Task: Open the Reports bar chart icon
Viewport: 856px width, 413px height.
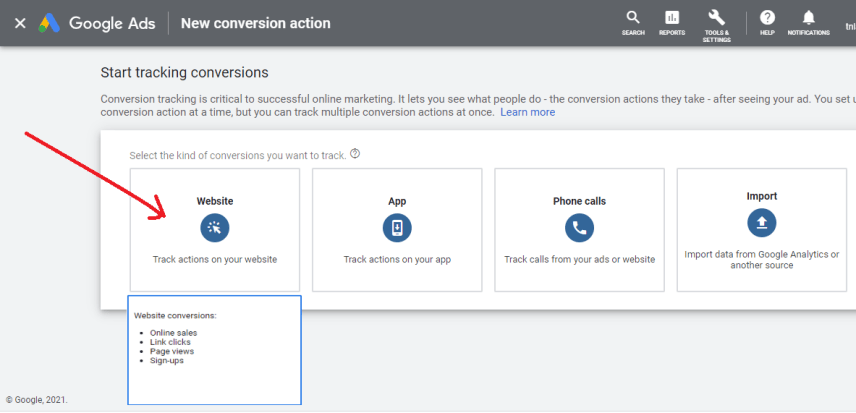Action: (x=672, y=22)
